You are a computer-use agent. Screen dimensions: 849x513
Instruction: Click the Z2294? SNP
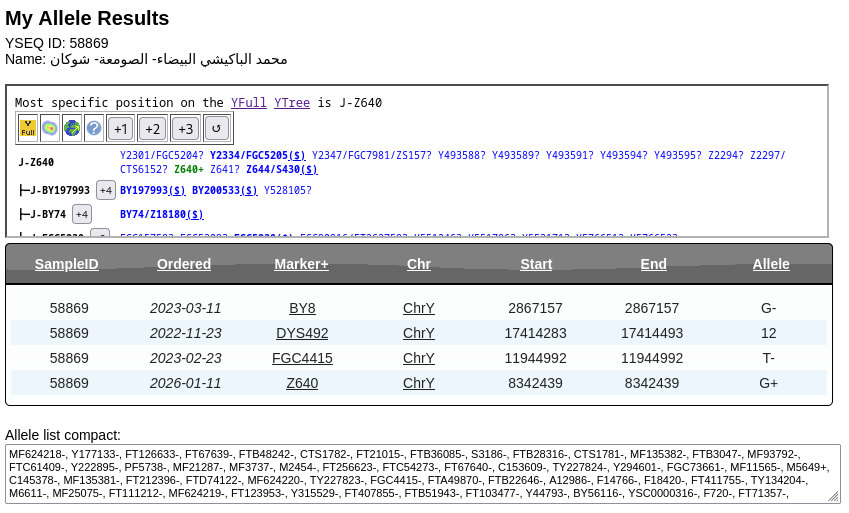point(726,155)
